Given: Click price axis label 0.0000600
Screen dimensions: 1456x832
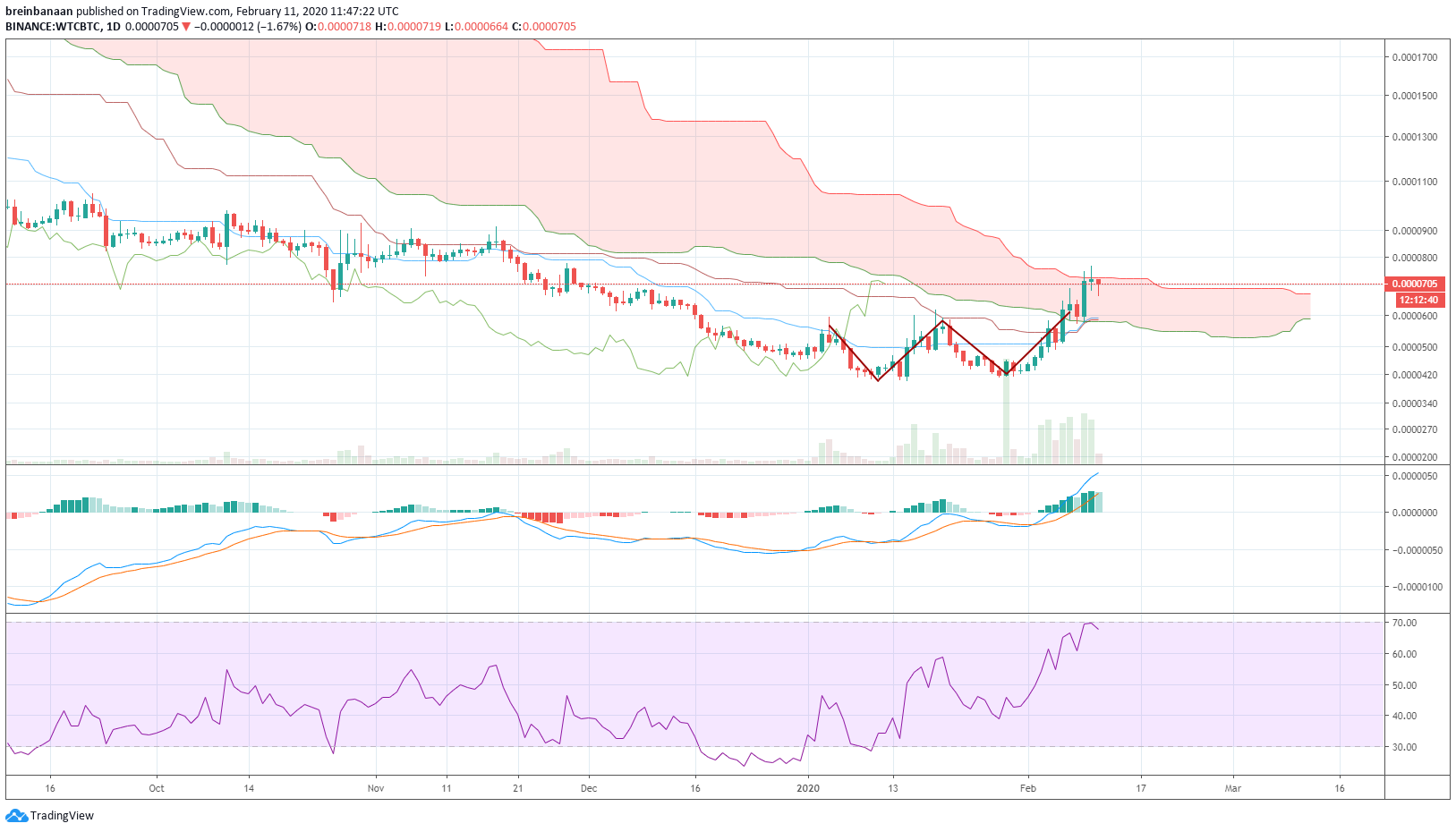Looking at the screenshot, I should pos(1415,316).
